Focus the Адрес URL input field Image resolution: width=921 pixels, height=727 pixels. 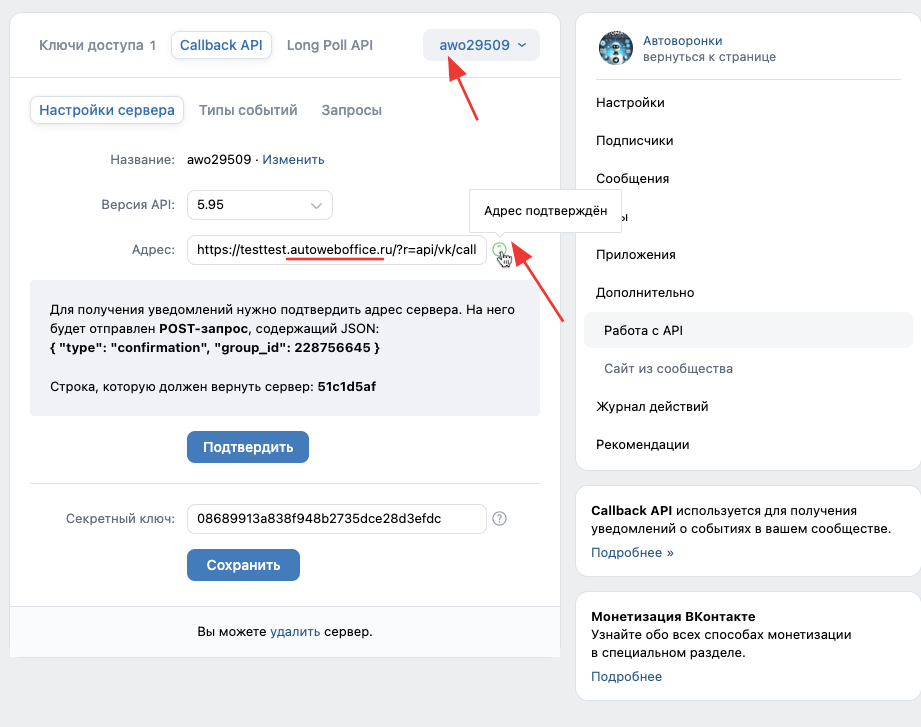336,250
